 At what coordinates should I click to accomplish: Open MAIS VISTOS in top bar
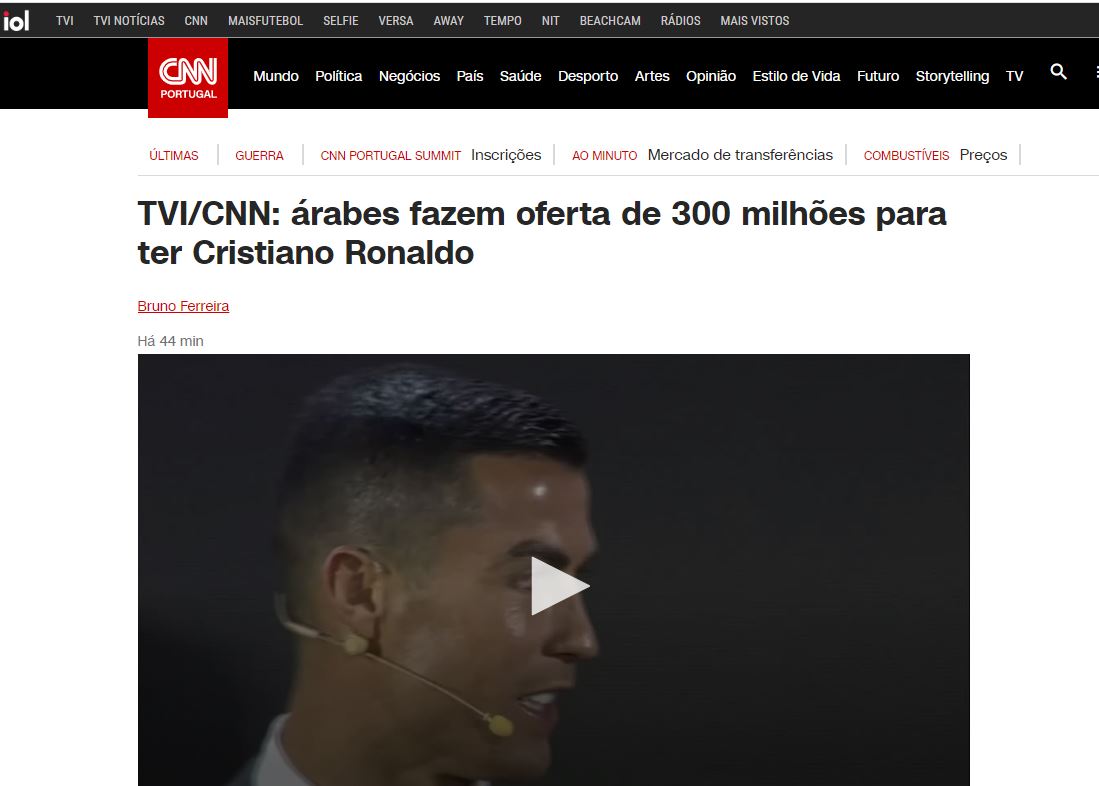[755, 21]
